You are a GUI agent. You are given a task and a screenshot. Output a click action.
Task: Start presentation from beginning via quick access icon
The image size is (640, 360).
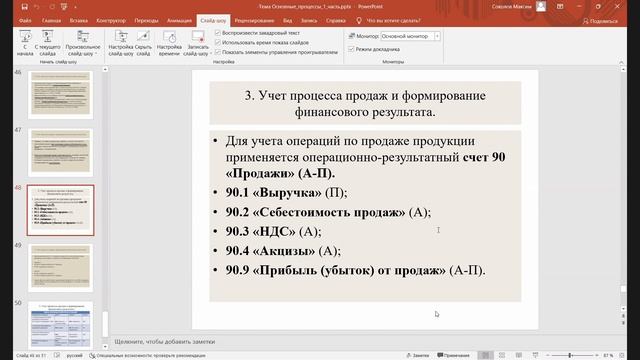click(64, 7)
